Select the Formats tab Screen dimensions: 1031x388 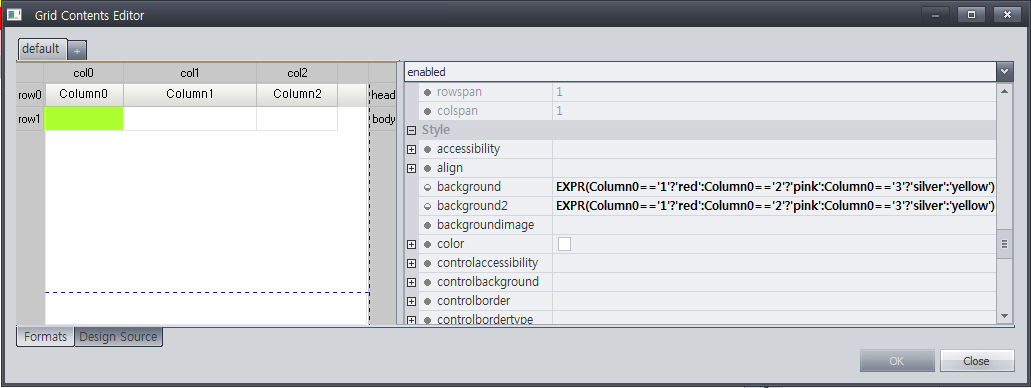point(45,337)
